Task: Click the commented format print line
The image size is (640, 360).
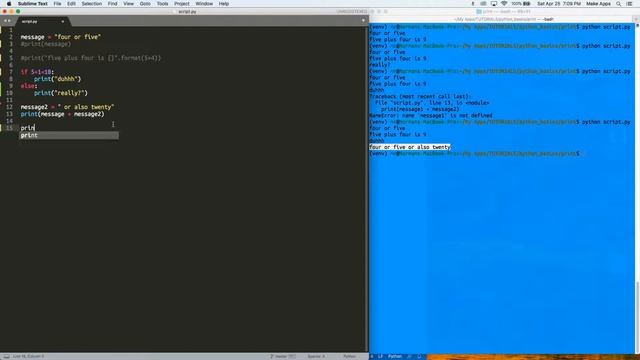Action: (x=91, y=58)
